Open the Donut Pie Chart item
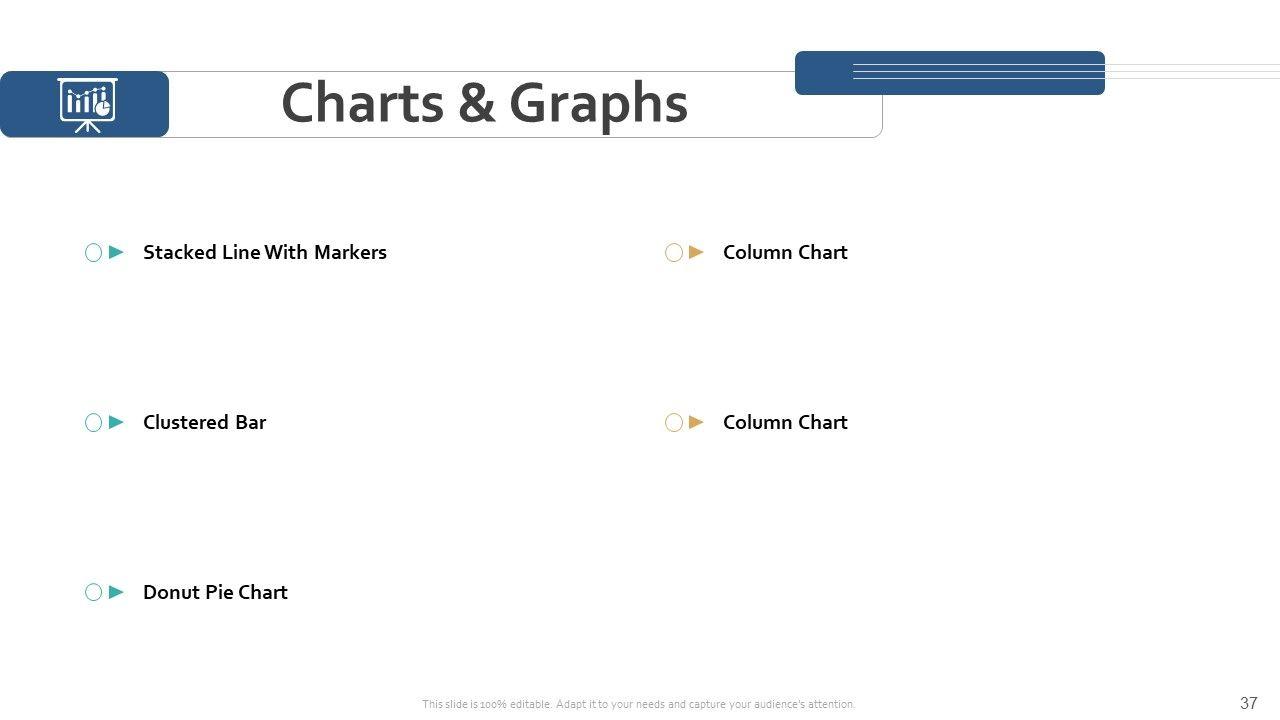Screen dimensions: 1280x720 [x=215, y=592]
